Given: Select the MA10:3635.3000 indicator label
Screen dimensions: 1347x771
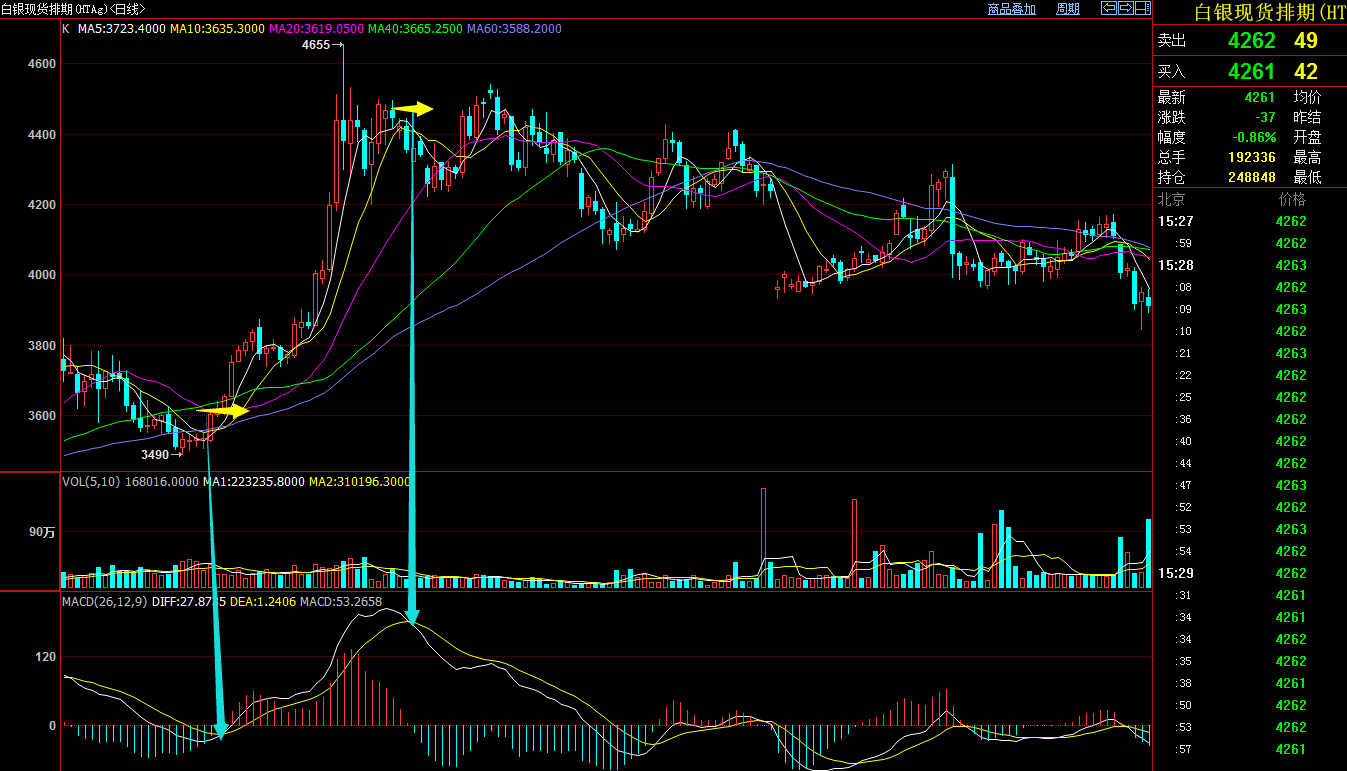Looking at the screenshot, I should (x=217, y=29).
